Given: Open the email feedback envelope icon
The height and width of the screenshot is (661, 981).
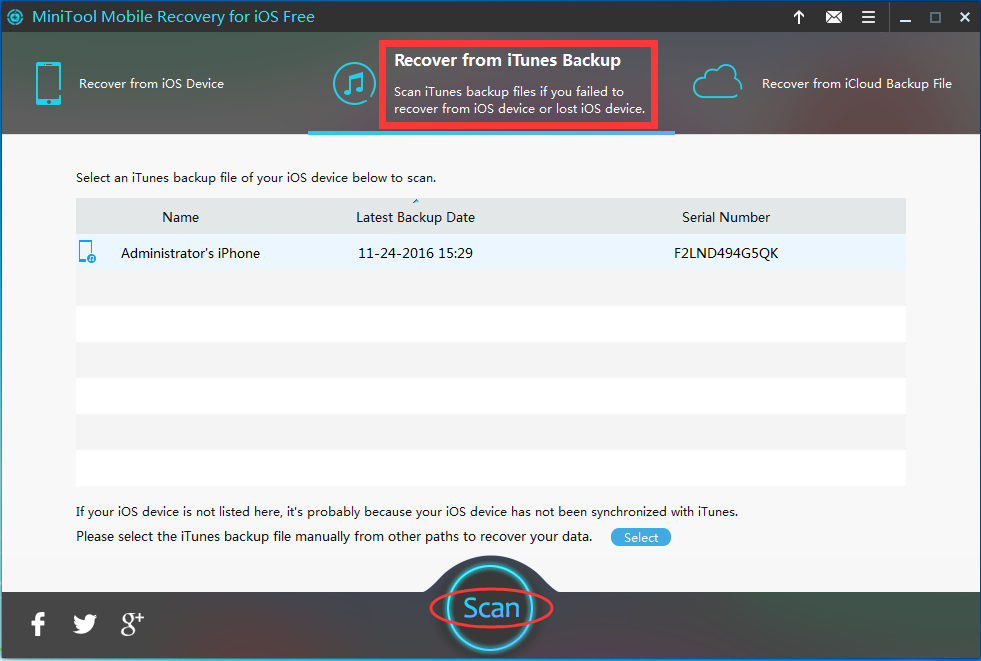Looking at the screenshot, I should tap(833, 17).
